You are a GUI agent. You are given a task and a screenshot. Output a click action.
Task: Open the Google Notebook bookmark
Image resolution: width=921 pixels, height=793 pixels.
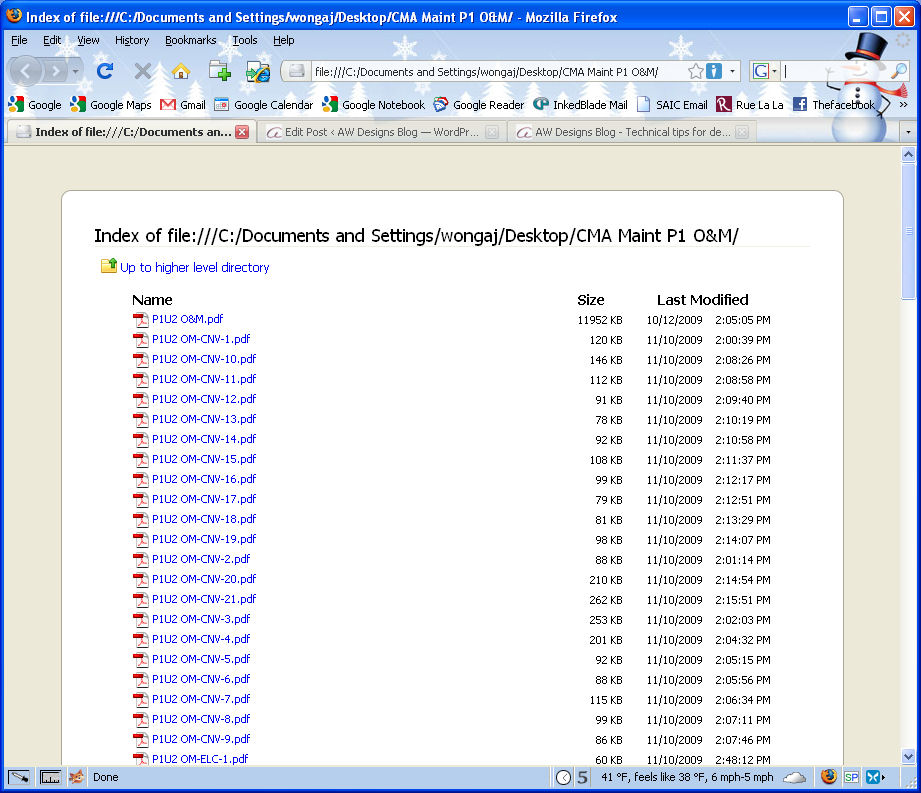(x=374, y=105)
